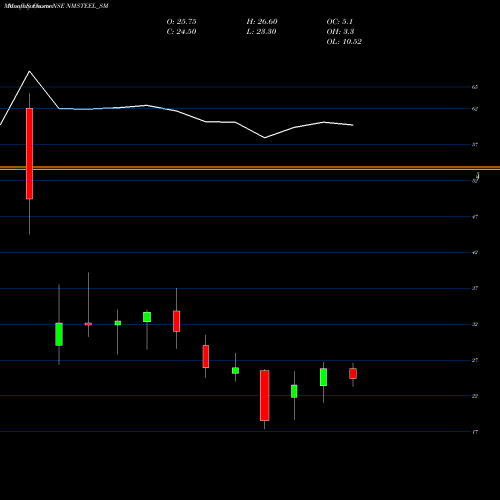Select the high value H: 26.60
Image resolution: width=500 pixels, height=500 pixels.
coord(262,22)
